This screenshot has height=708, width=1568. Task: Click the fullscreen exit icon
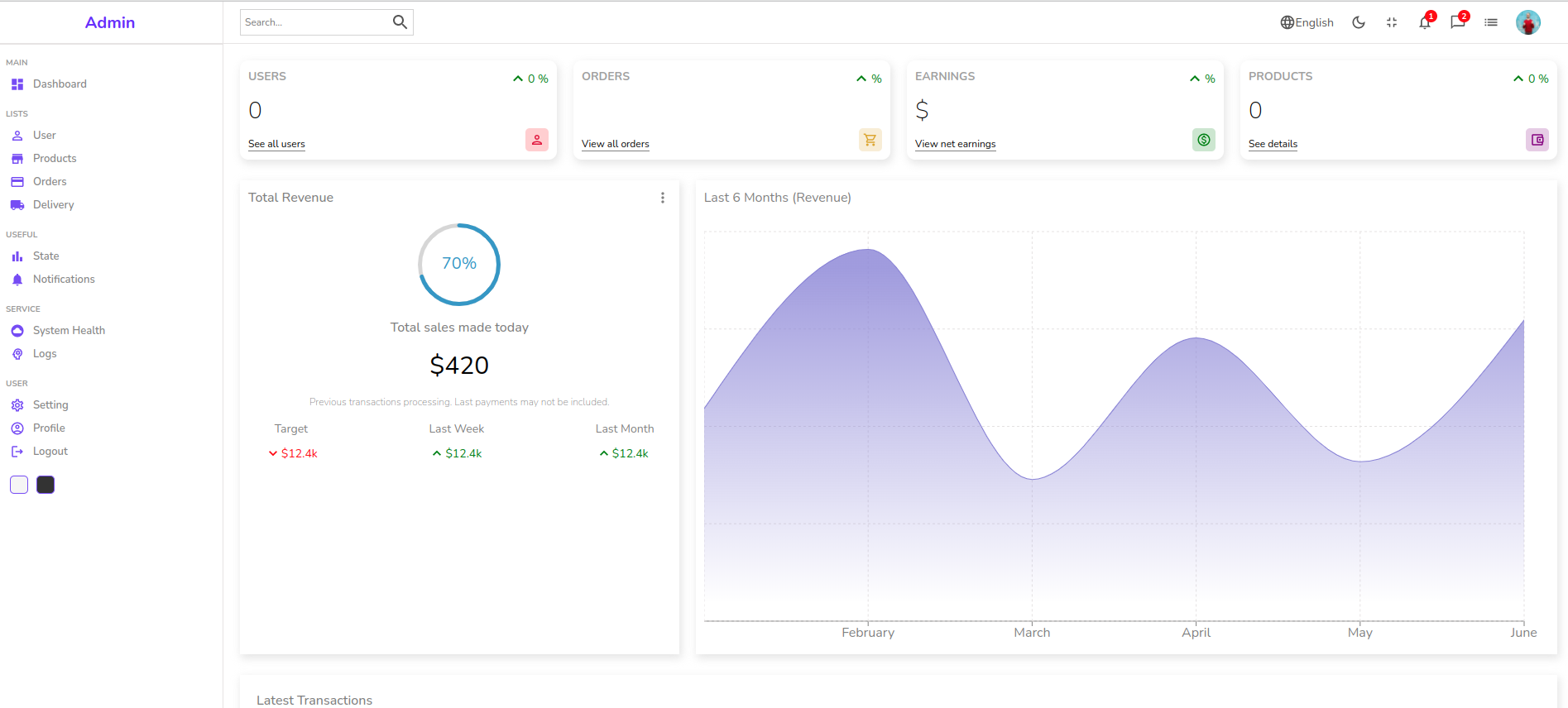click(x=1392, y=22)
